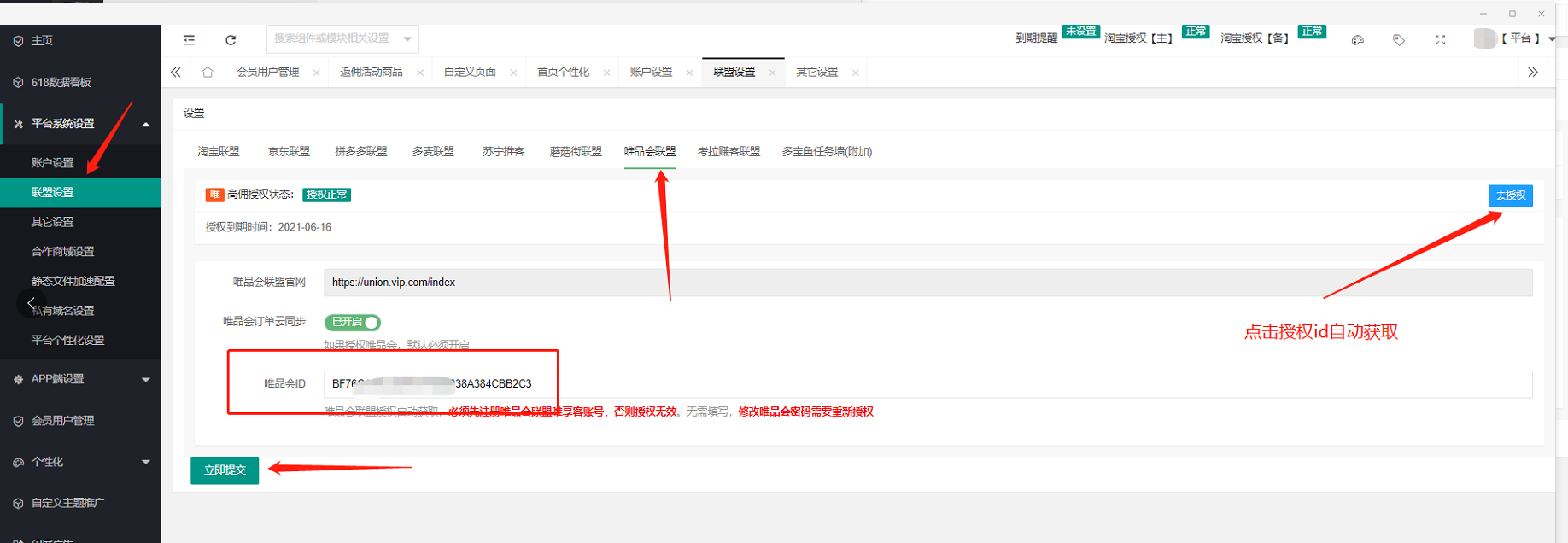Click the blue 去授权 button
The width and height of the screenshot is (1568, 543).
tap(1510, 196)
